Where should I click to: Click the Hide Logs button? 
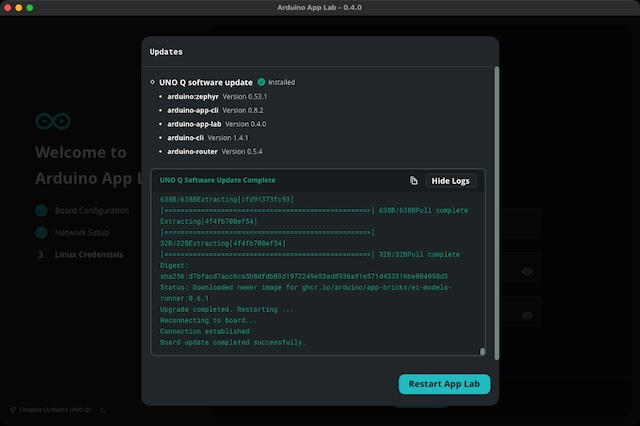[x=449, y=181]
